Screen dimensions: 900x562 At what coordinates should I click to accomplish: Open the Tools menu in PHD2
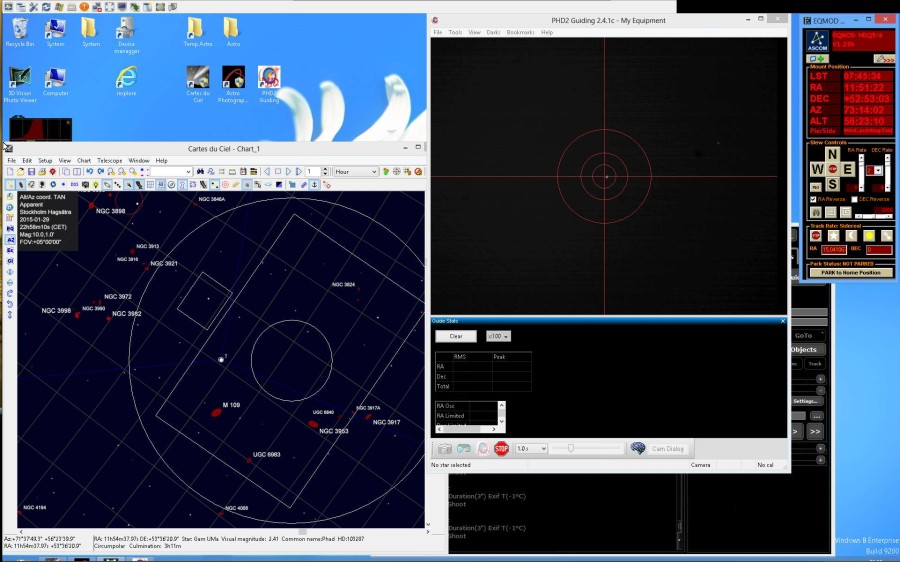point(455,32)
